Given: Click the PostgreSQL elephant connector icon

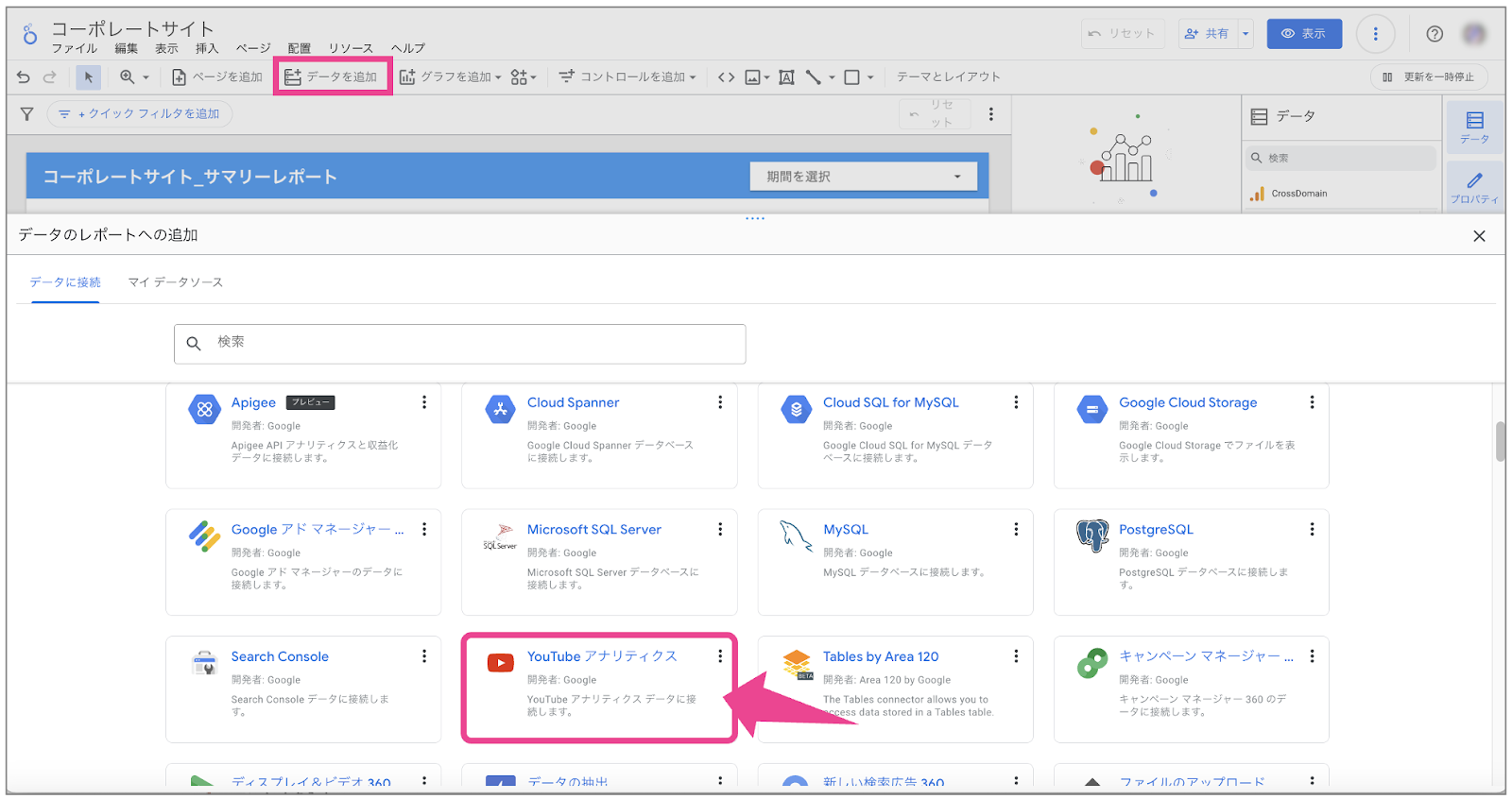Looking at the screenshot, I should tap(1092, 535).
